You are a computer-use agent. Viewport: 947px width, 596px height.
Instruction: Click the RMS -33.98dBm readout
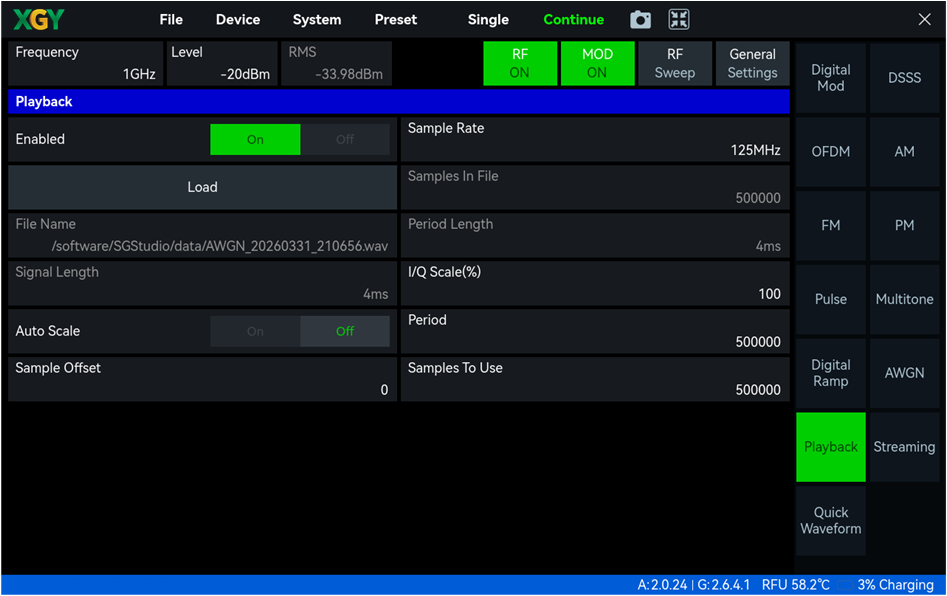pos(337,63)
